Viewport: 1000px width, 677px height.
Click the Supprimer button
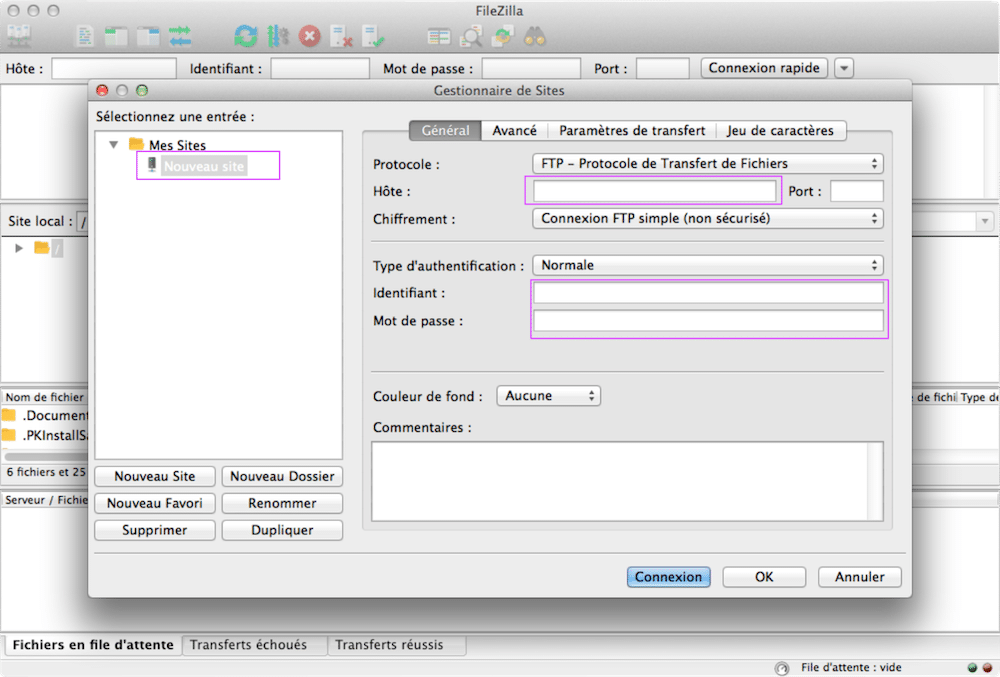(155, 530)
